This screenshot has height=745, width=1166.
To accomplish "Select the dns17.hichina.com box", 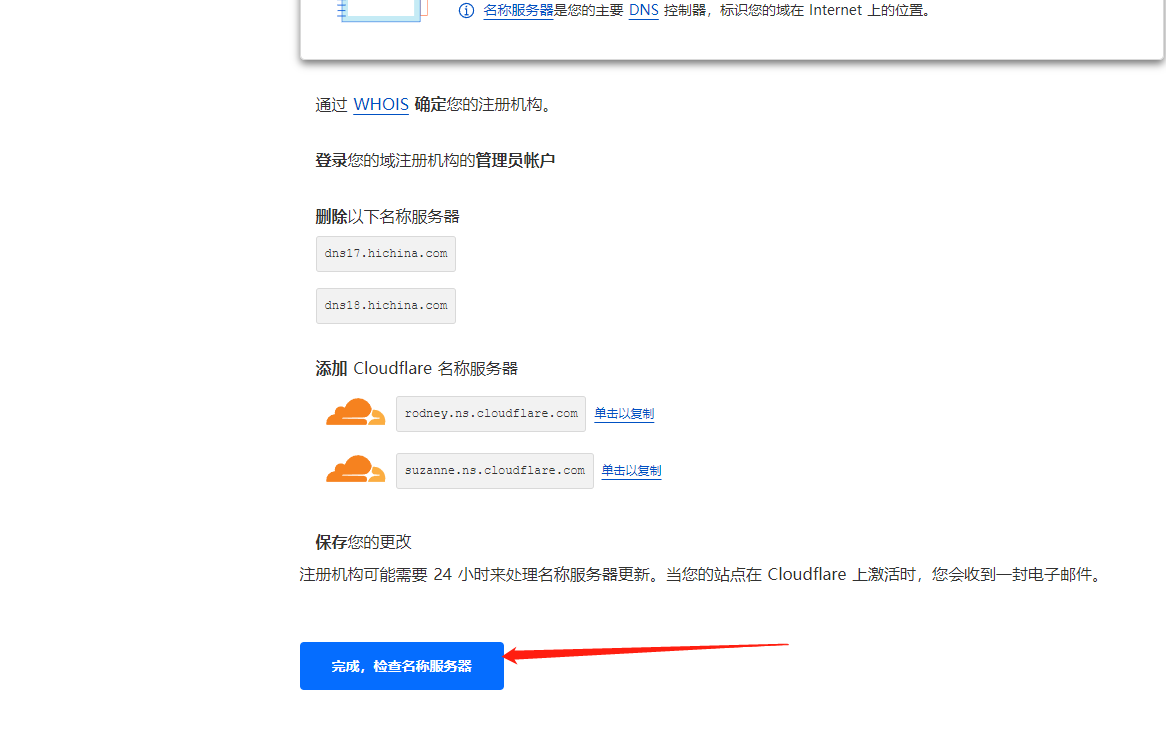I will pyautogui.click(x=386, y=254).
